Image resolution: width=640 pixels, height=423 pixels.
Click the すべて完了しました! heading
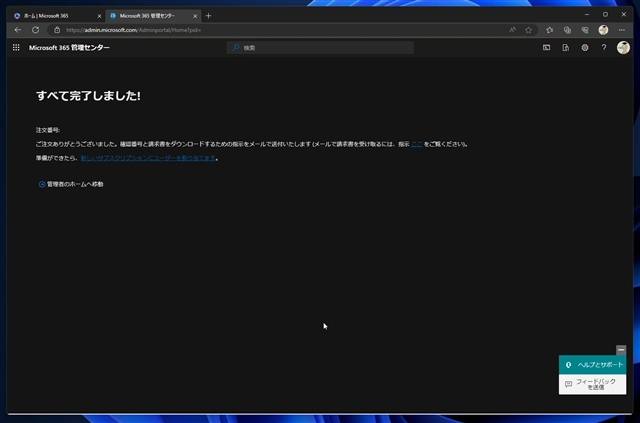click(88, 96)
